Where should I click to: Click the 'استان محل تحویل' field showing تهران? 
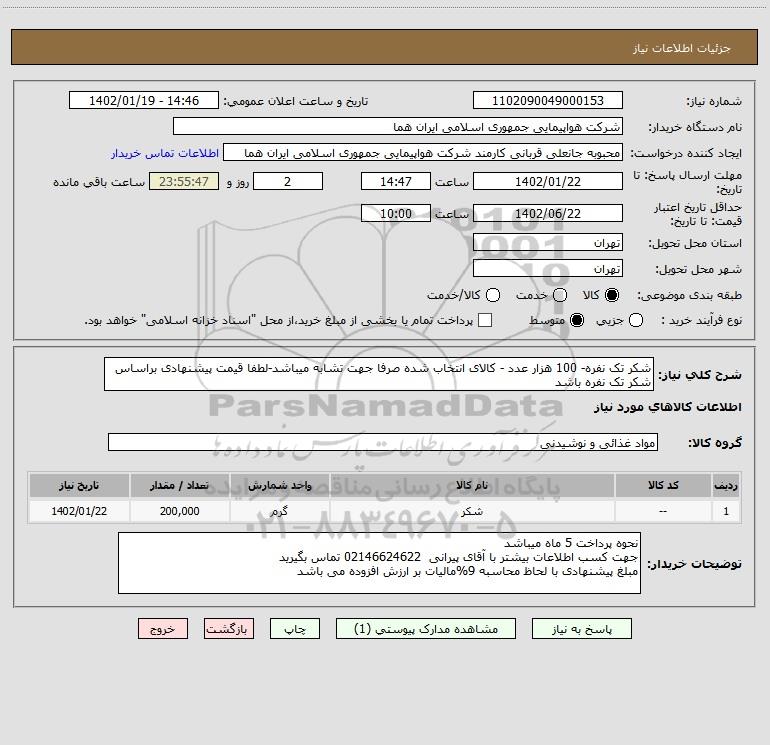point(547,243)
